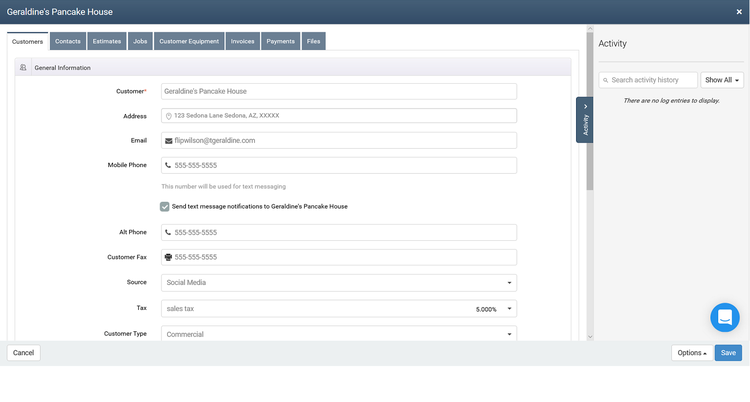This screenshot has width=750, height=402.
Task: Uncheck Send text message notifications checkbox
Action: (165, 207)
